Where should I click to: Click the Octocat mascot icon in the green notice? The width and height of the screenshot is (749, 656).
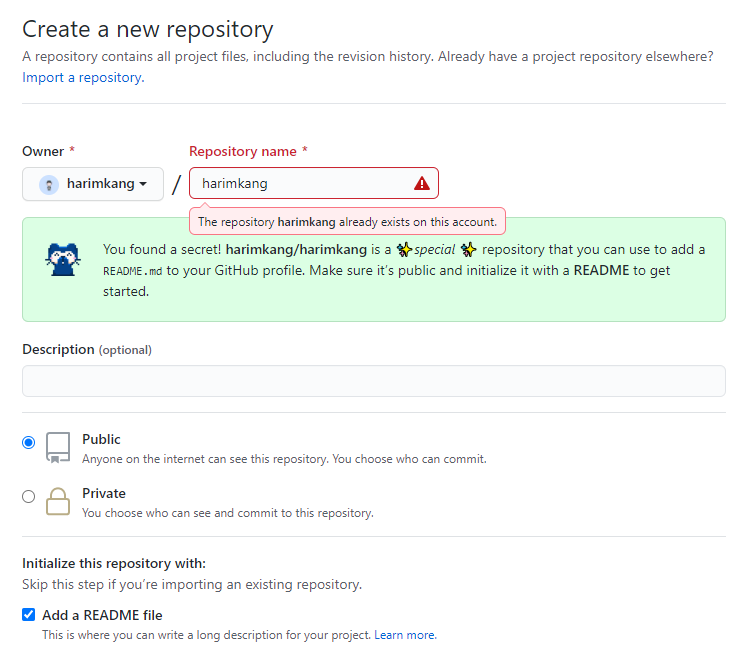(x=63, y=259)
